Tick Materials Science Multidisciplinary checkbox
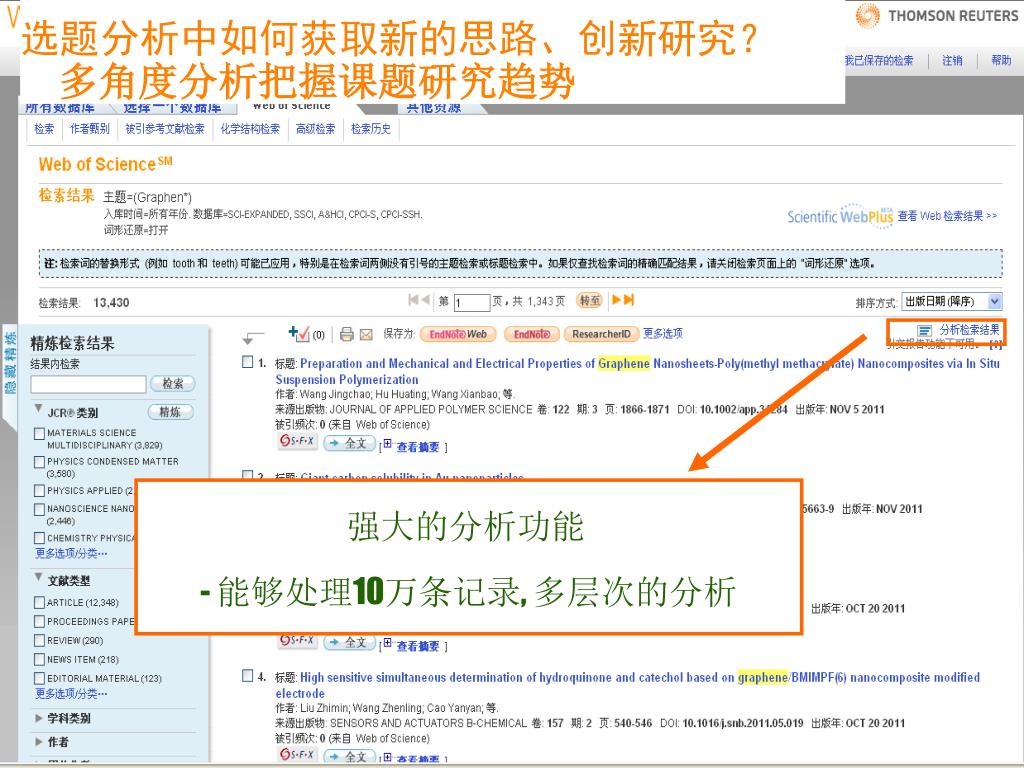Screen dimensions: 1024x768 coord(39,434)
